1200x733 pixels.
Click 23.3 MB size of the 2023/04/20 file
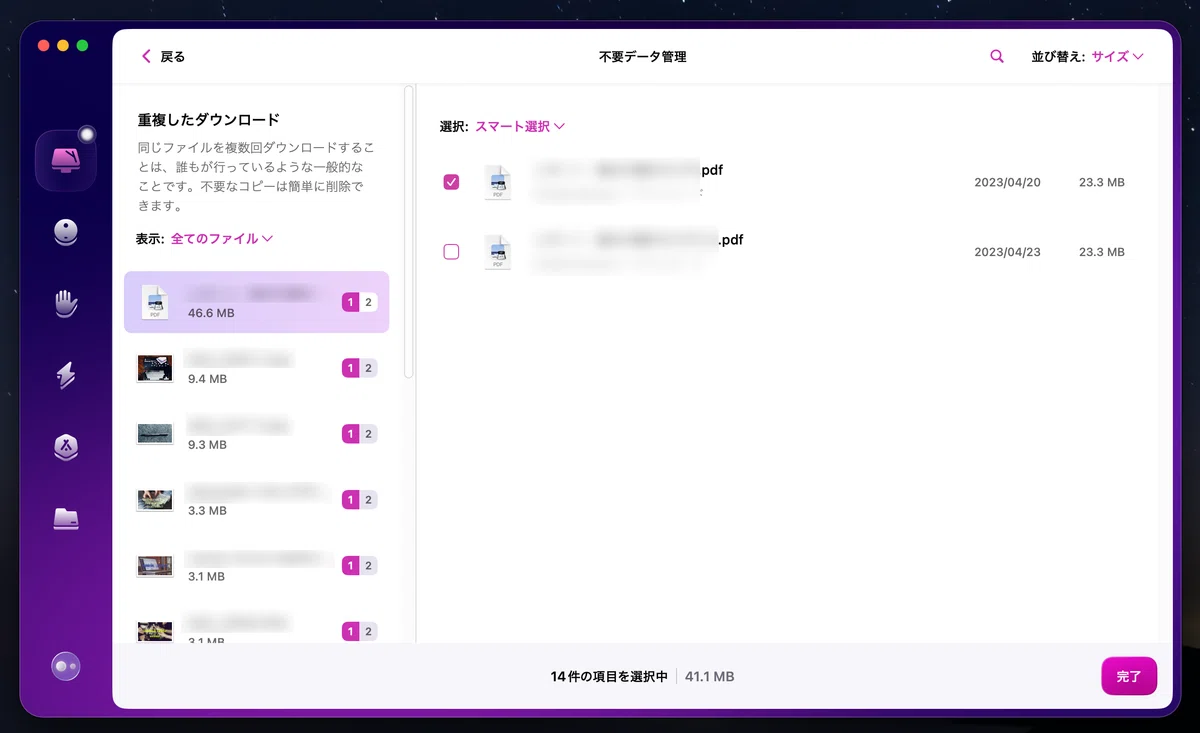1102,183
